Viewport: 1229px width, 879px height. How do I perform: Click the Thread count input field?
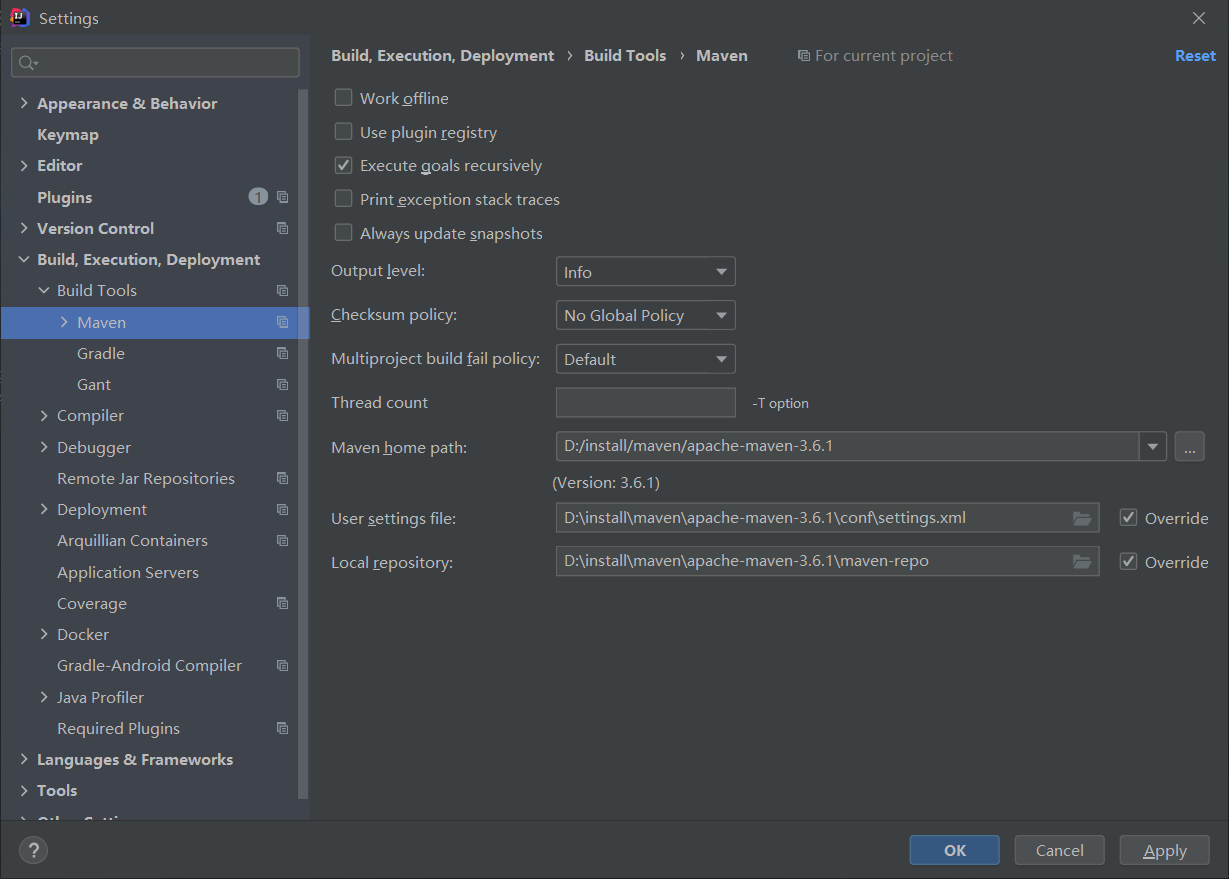click(x=645, y=402)
